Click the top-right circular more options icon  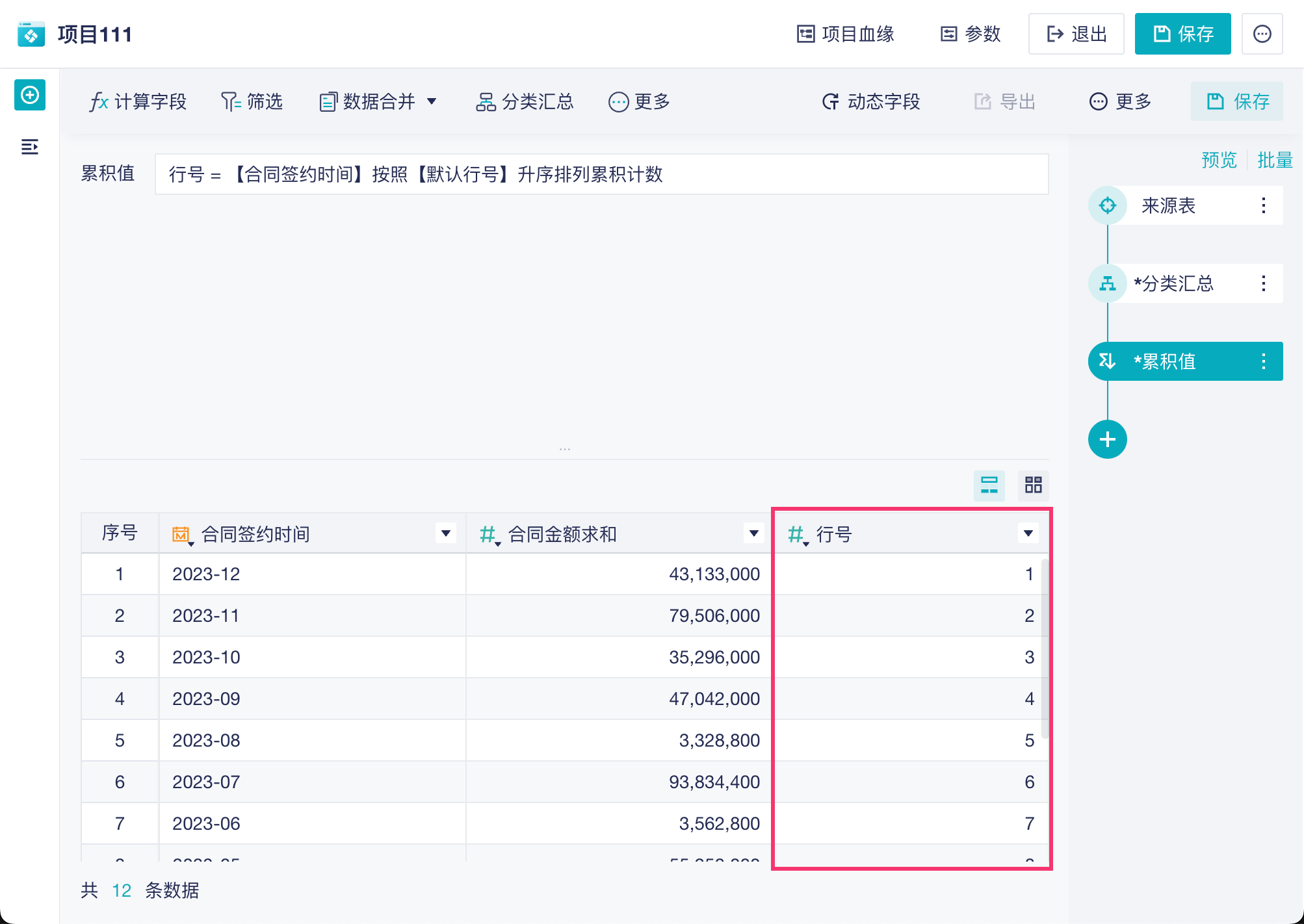click(1262, 34)
